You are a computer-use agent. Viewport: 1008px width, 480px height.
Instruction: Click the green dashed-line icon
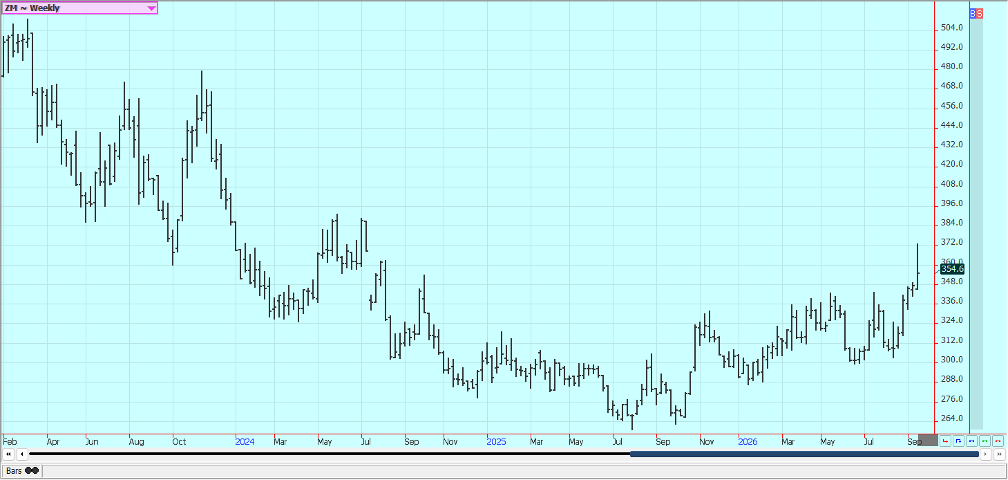pos(985,441)
